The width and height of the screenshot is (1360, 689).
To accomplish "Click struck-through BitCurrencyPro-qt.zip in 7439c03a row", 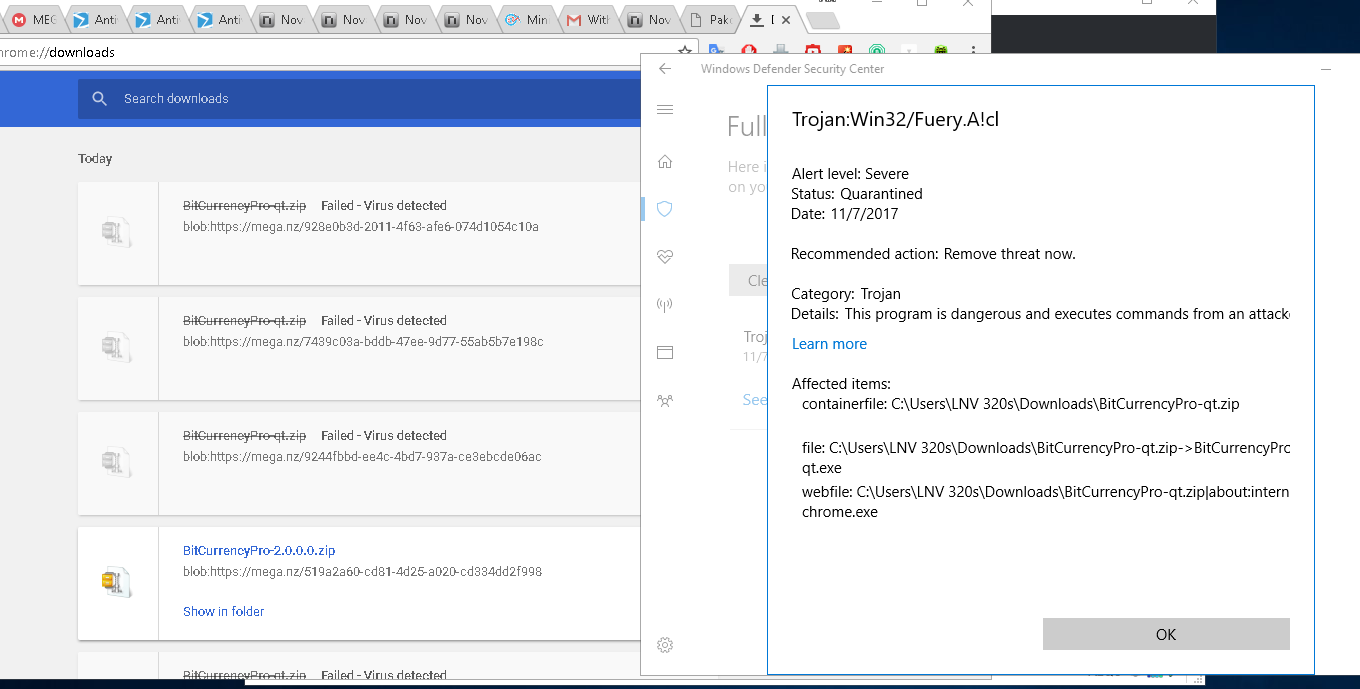I will point(244,321).
